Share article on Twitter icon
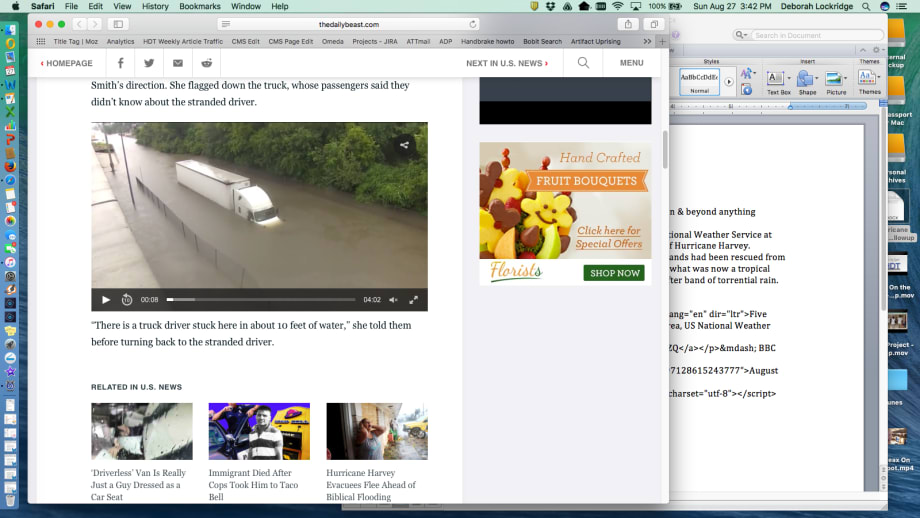 click(149, 63)
